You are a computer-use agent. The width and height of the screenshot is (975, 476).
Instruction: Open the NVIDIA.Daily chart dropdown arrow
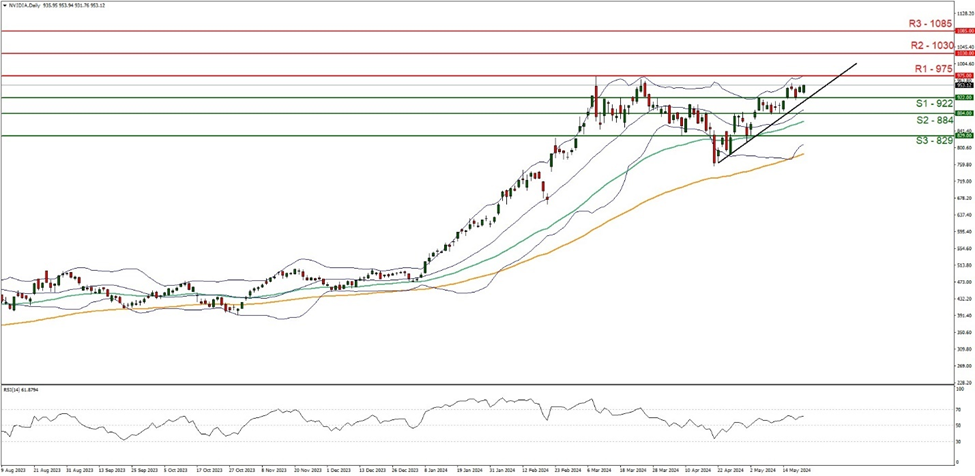(5, 6)
